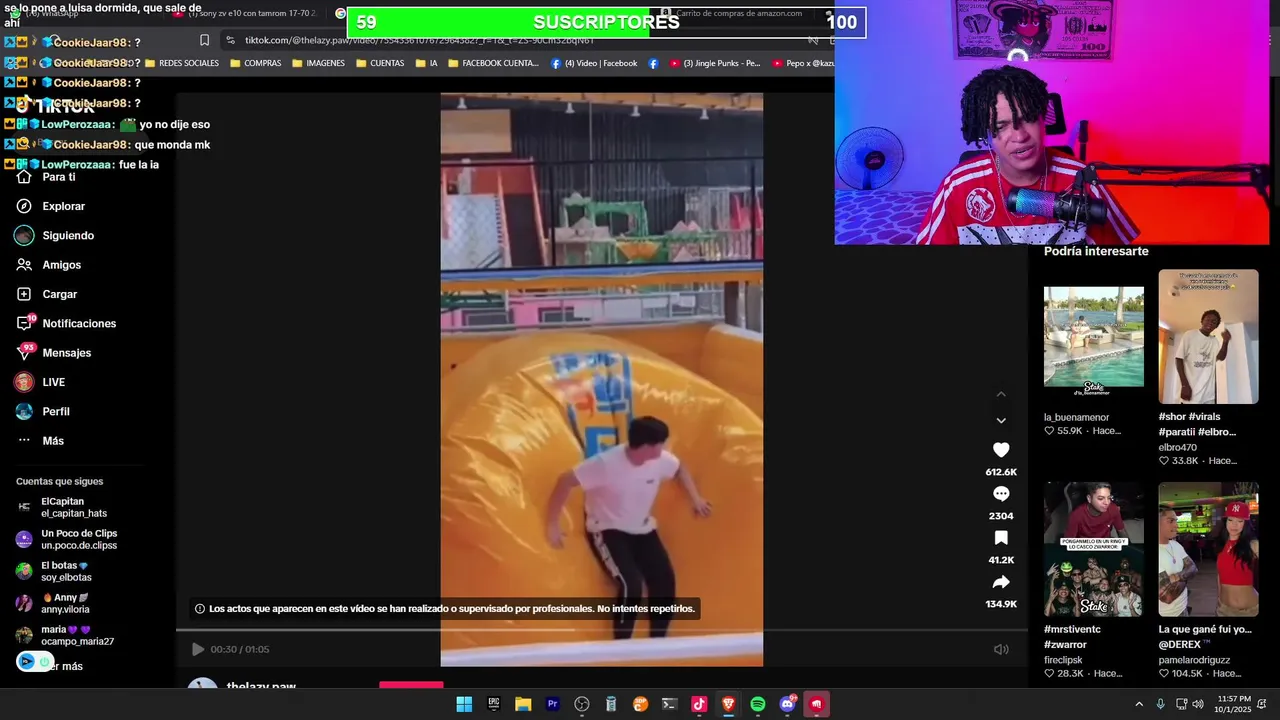Go to previous video up chevron

click(x=1001, y=394)
